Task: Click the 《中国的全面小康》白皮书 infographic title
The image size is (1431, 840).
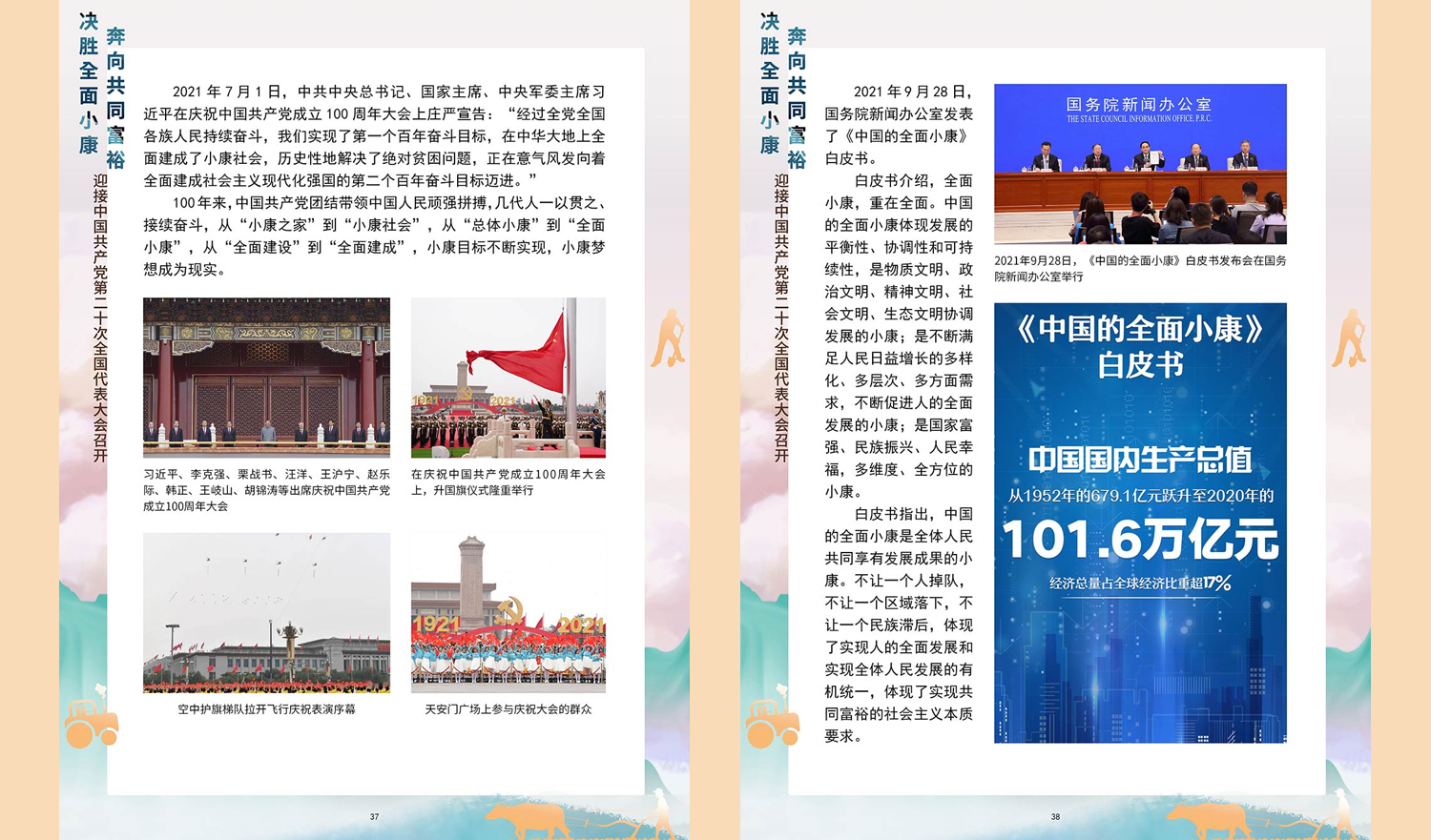Action: (x=1140, y=346)
